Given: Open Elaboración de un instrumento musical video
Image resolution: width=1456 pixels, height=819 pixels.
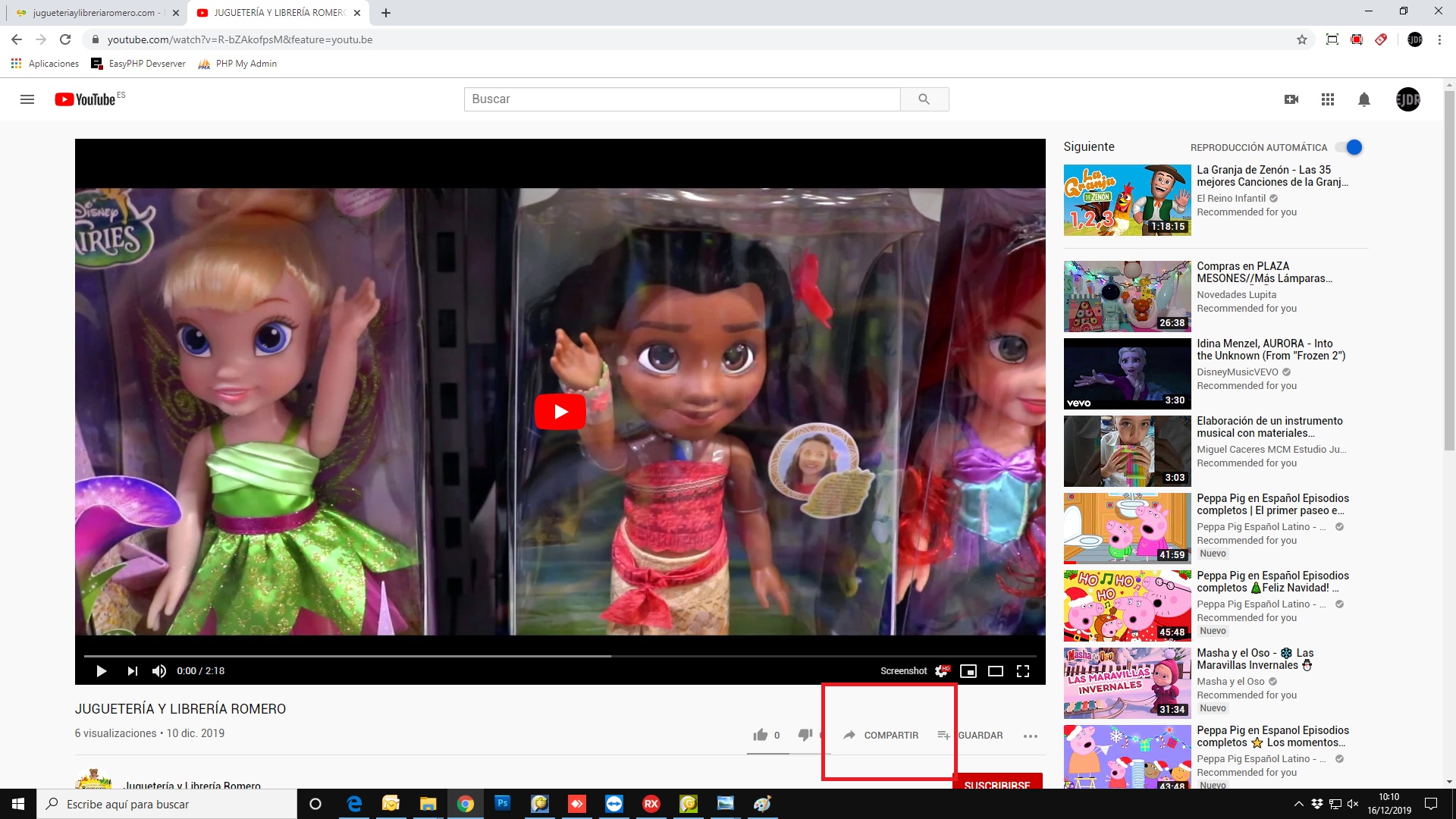Looking at the screenshot, I should [x=1270, y=427].
